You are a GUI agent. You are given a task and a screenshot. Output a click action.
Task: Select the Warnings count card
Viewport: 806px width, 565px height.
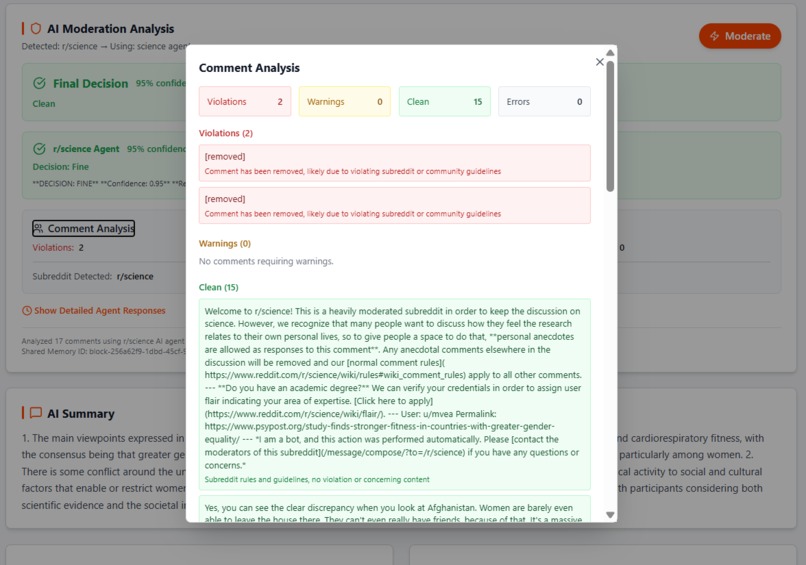344,101
